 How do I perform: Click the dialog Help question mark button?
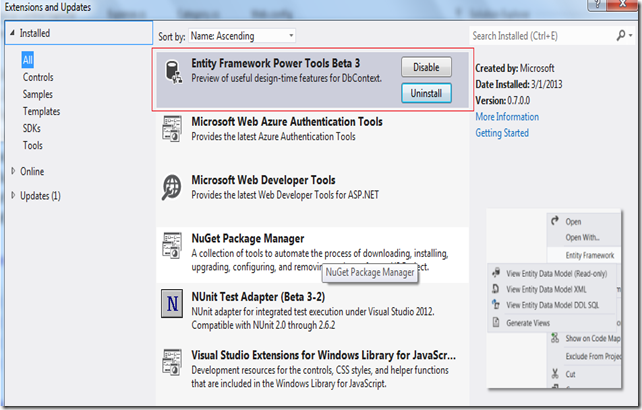597,4
